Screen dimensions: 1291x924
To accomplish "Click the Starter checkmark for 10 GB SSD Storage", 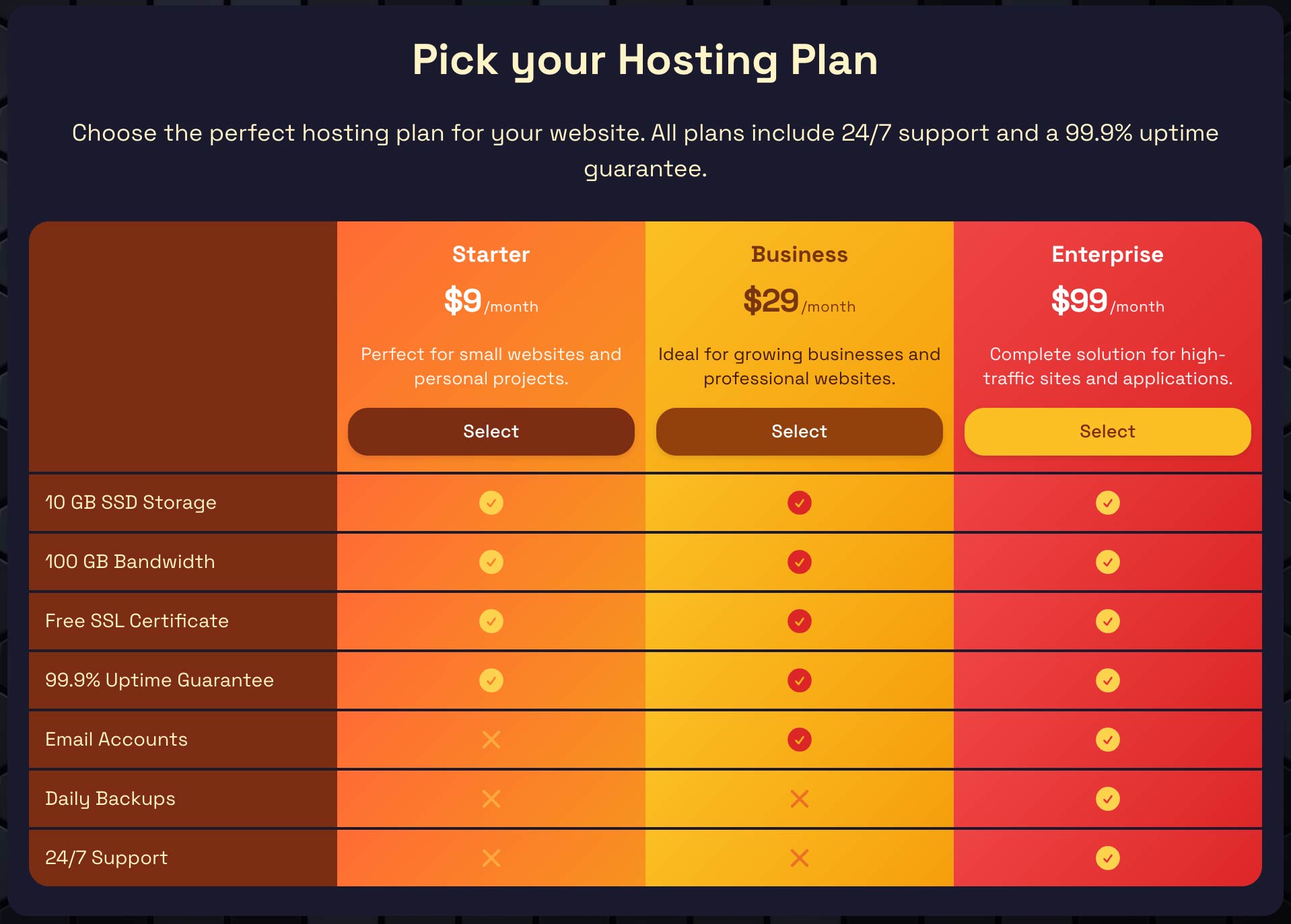I will click(491, 503).
